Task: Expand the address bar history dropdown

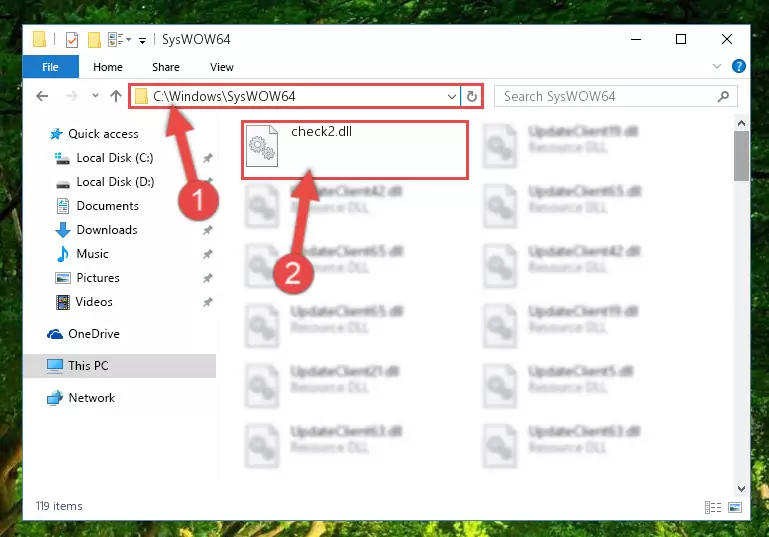Action: coord(452,97)
